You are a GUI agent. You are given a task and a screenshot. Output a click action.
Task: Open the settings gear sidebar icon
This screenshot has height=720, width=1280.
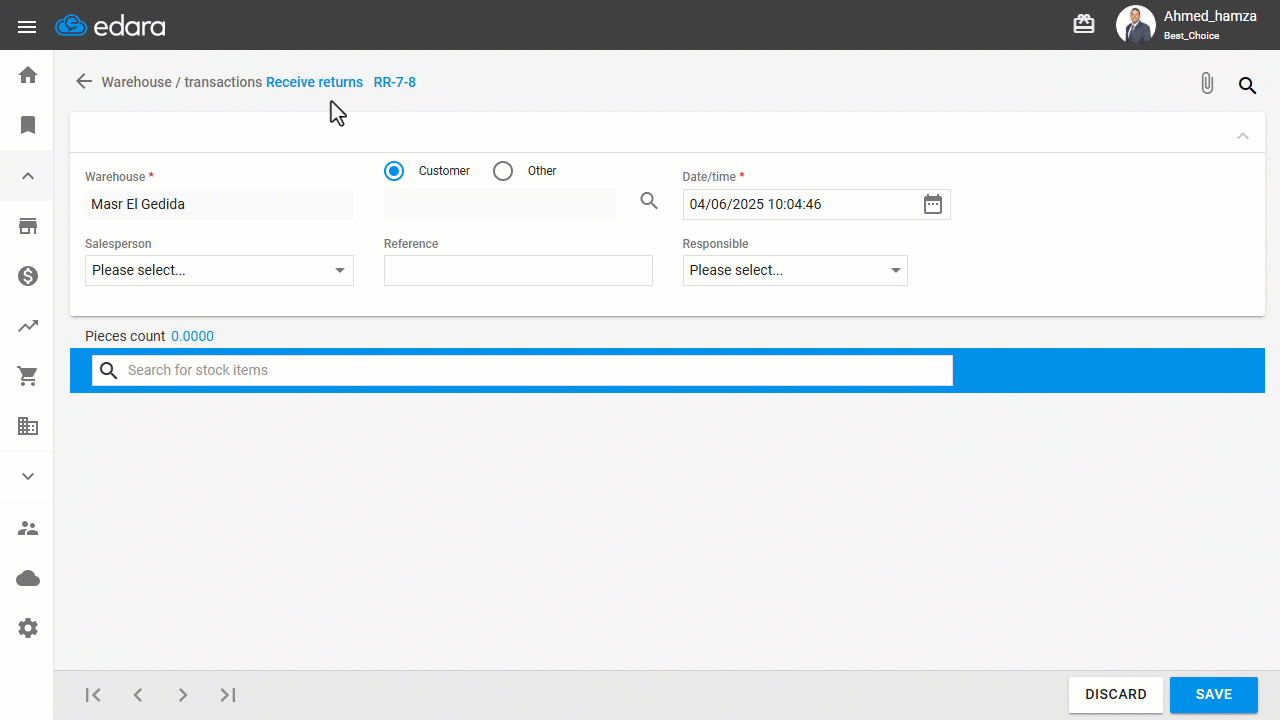coord(28,628)
